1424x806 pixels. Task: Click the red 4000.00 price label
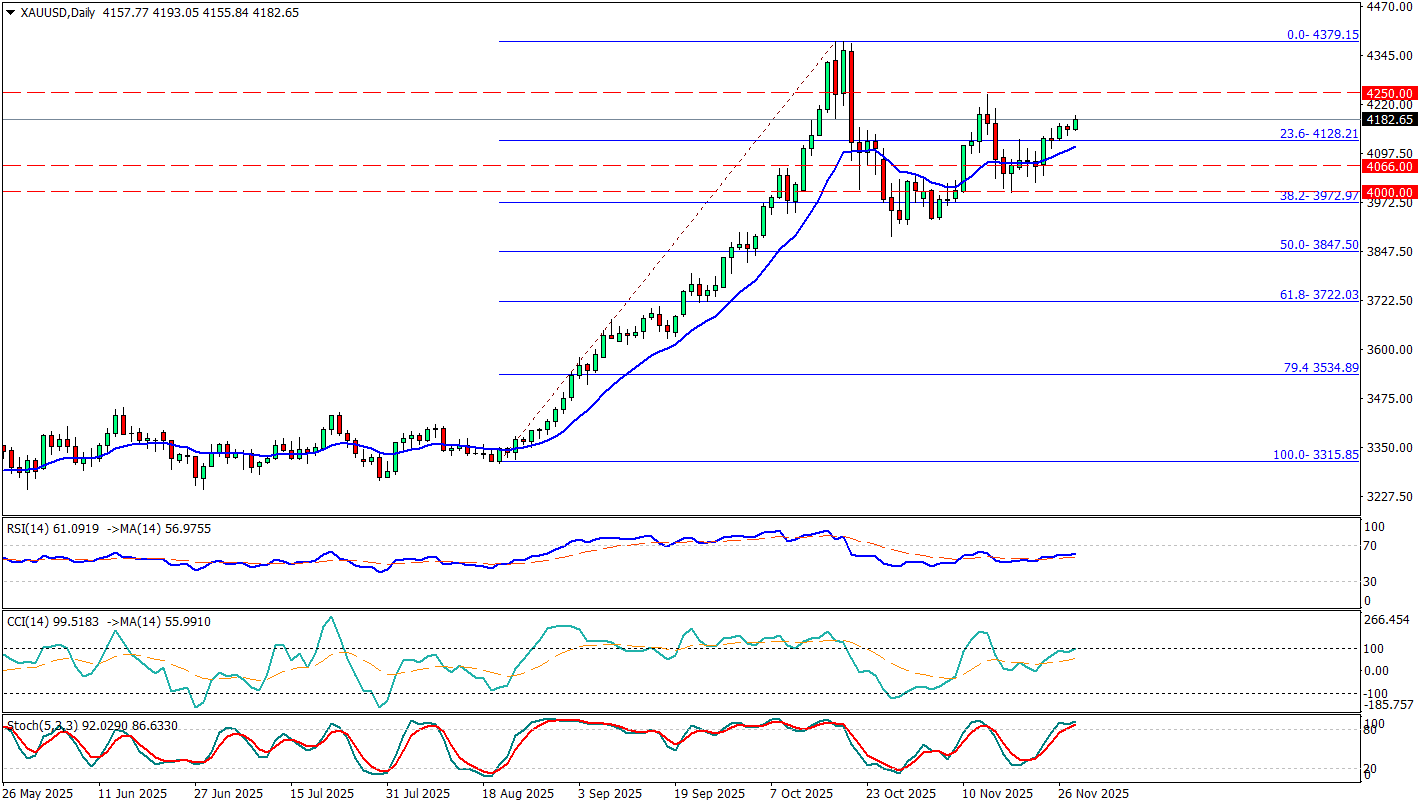click(1391, 192)
